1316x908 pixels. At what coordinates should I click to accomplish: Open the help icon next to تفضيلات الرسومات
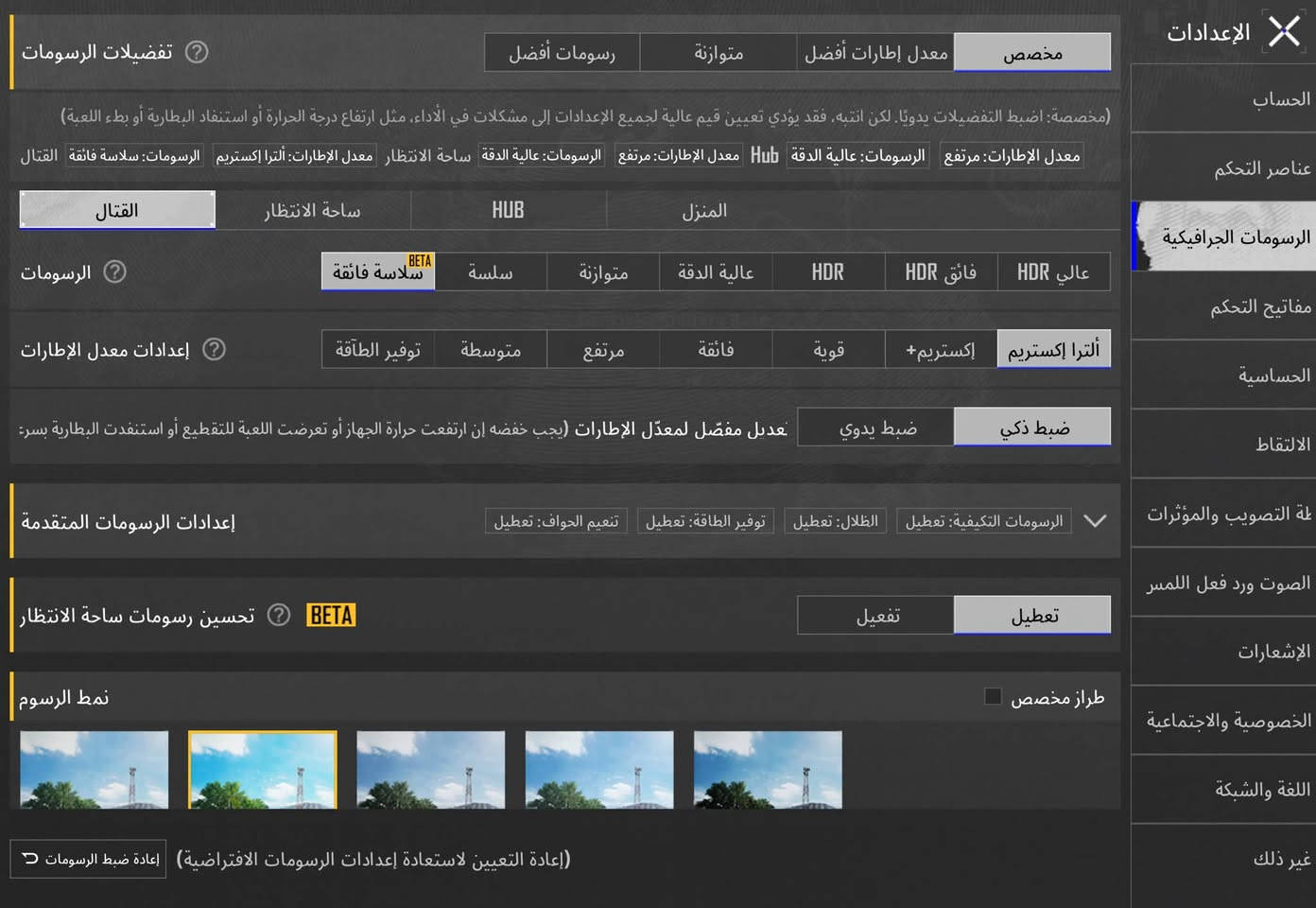[x=197, y=52]
